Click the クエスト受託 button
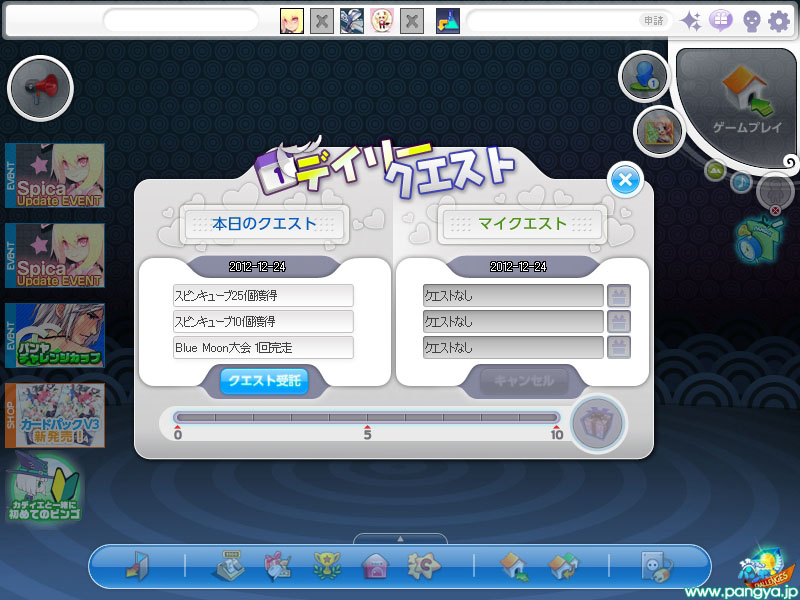This screenshot has width=800, height=600. [x=264, y=381]
